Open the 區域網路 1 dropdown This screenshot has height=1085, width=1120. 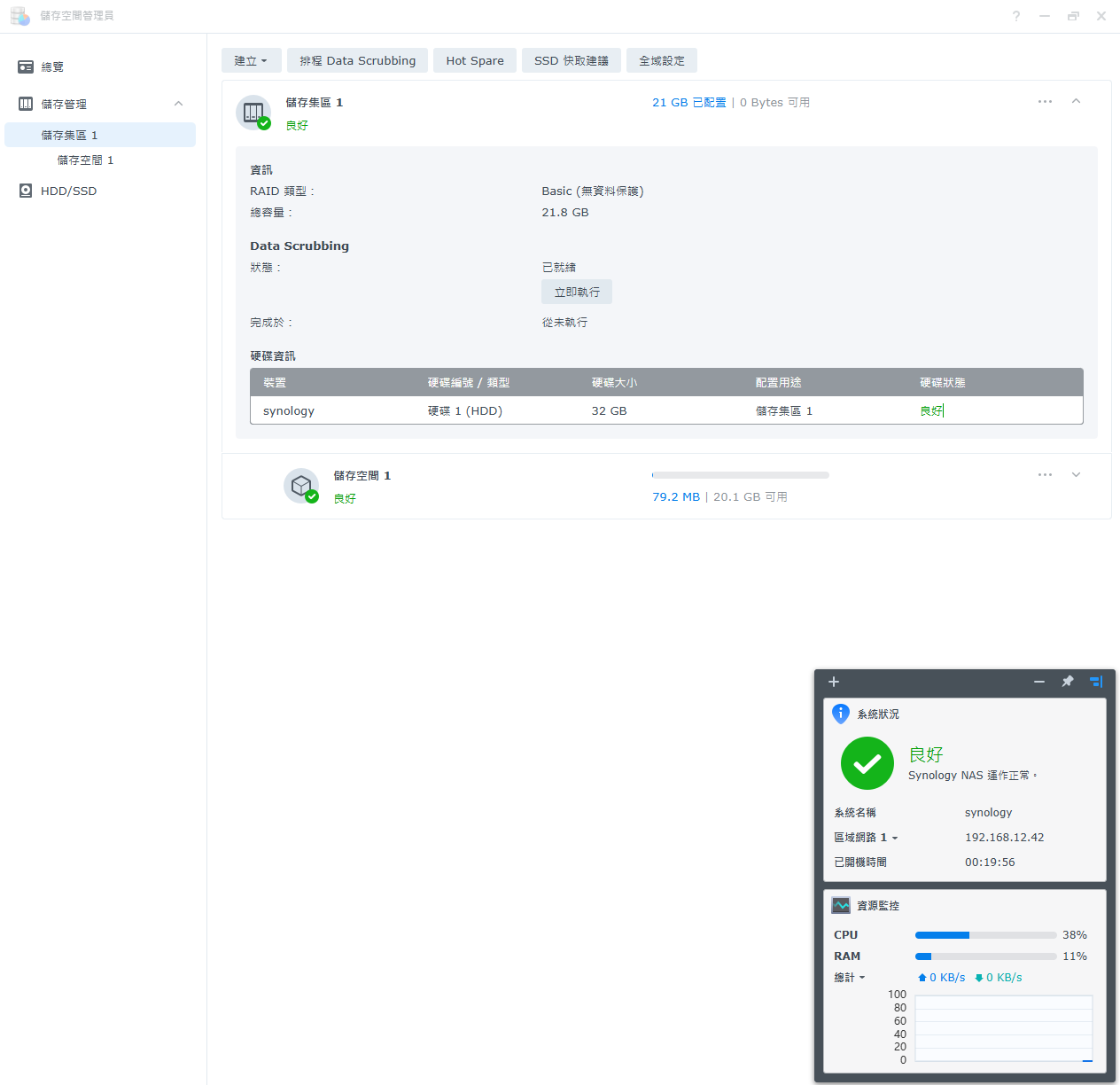[866, 838]
